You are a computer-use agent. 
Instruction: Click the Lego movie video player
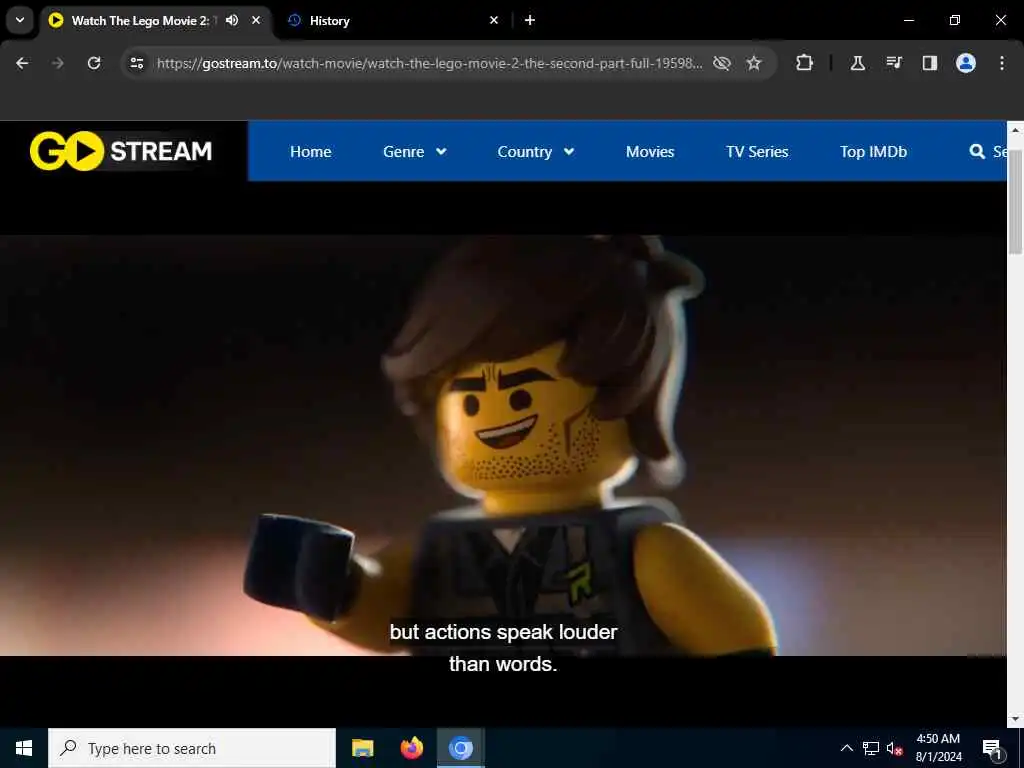(503, 445)
